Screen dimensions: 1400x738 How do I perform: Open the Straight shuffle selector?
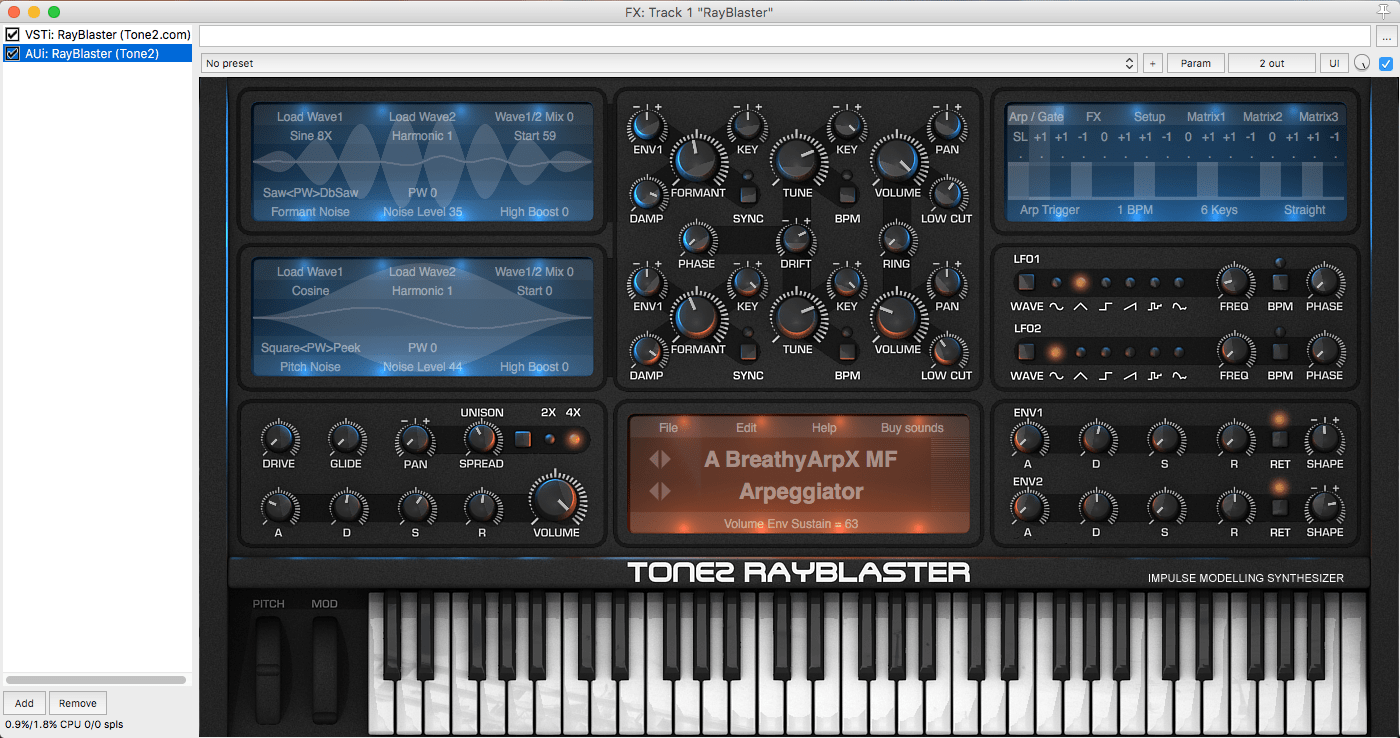click(1305, 210)
